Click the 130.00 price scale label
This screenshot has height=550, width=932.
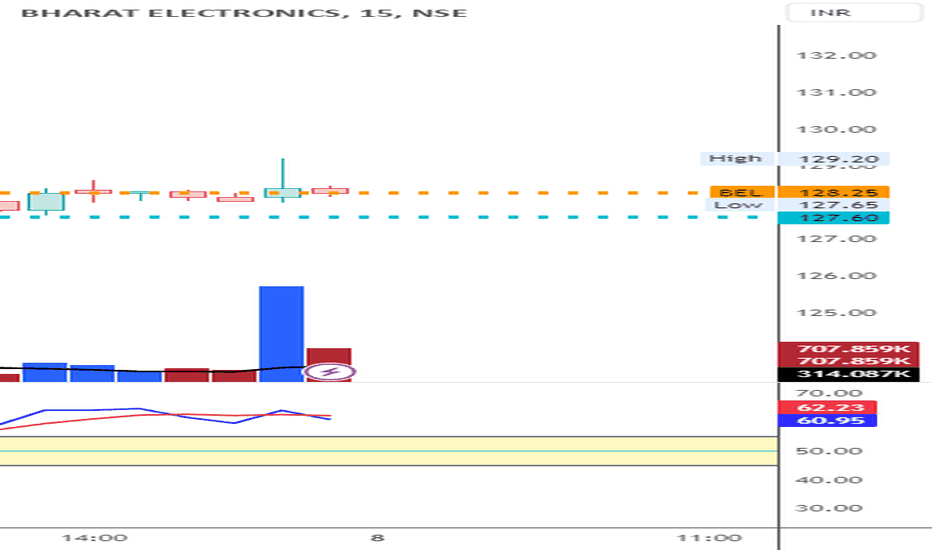pos(836,129)
